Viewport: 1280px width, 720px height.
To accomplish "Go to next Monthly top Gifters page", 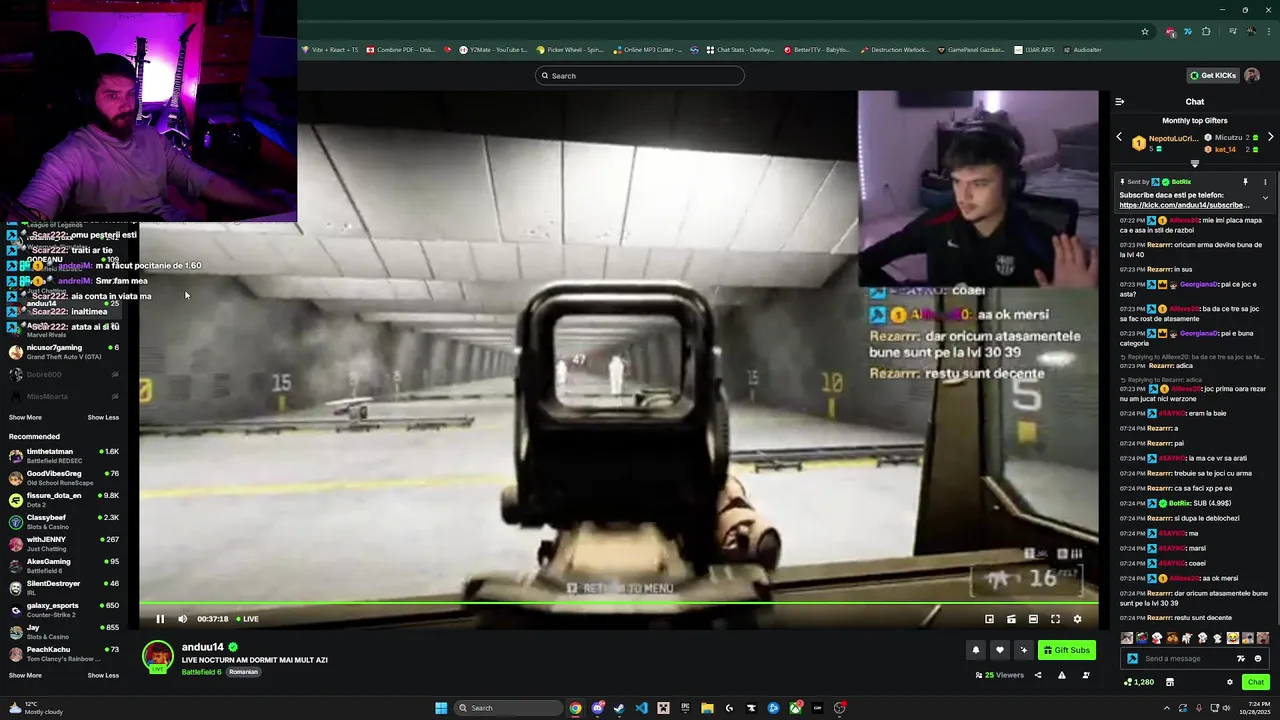I will point(1270,137).
